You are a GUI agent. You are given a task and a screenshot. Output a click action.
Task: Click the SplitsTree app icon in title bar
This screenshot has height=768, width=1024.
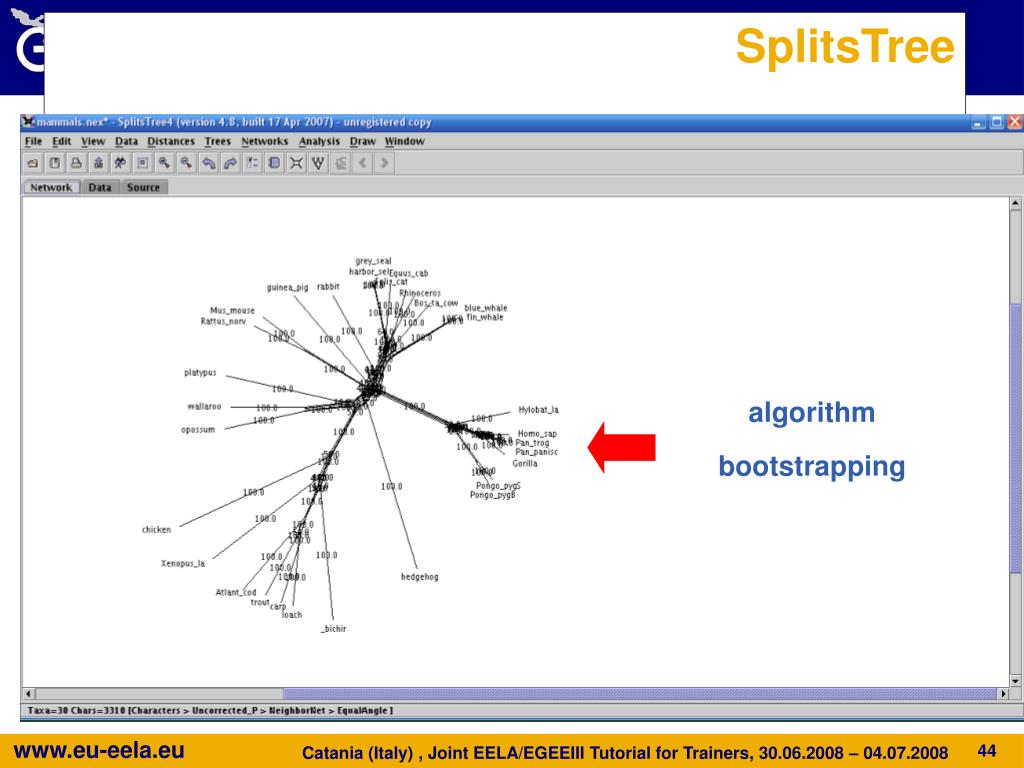(28, 121)
